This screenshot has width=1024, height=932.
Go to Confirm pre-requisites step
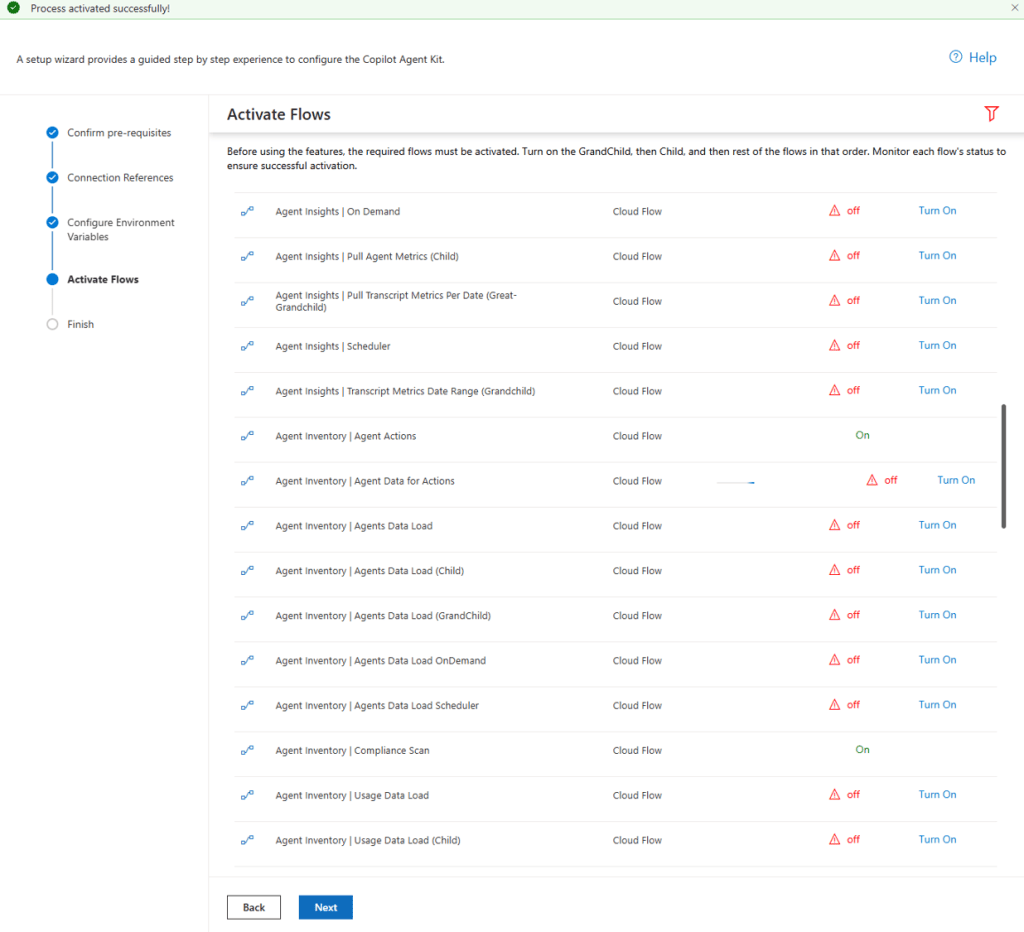[119, 133]
